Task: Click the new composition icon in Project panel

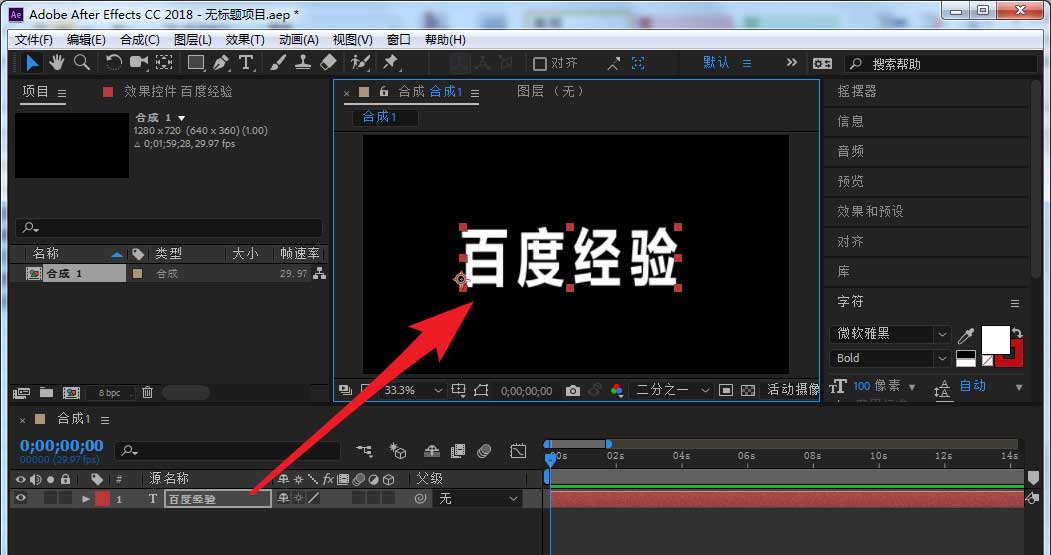Action: coord(71,393)
